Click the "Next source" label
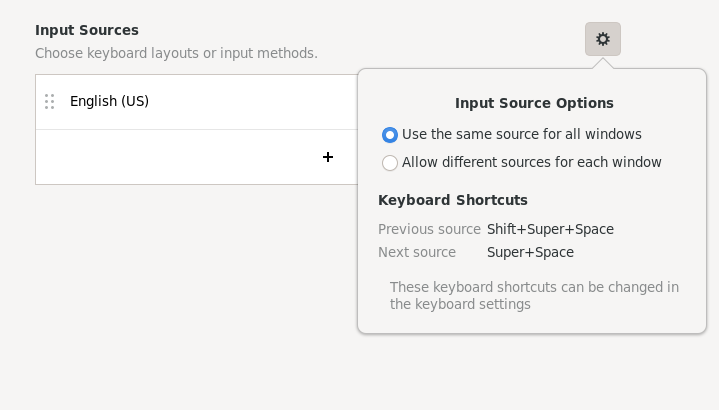This screenshot has width=719, height=410. pos(417,252)
